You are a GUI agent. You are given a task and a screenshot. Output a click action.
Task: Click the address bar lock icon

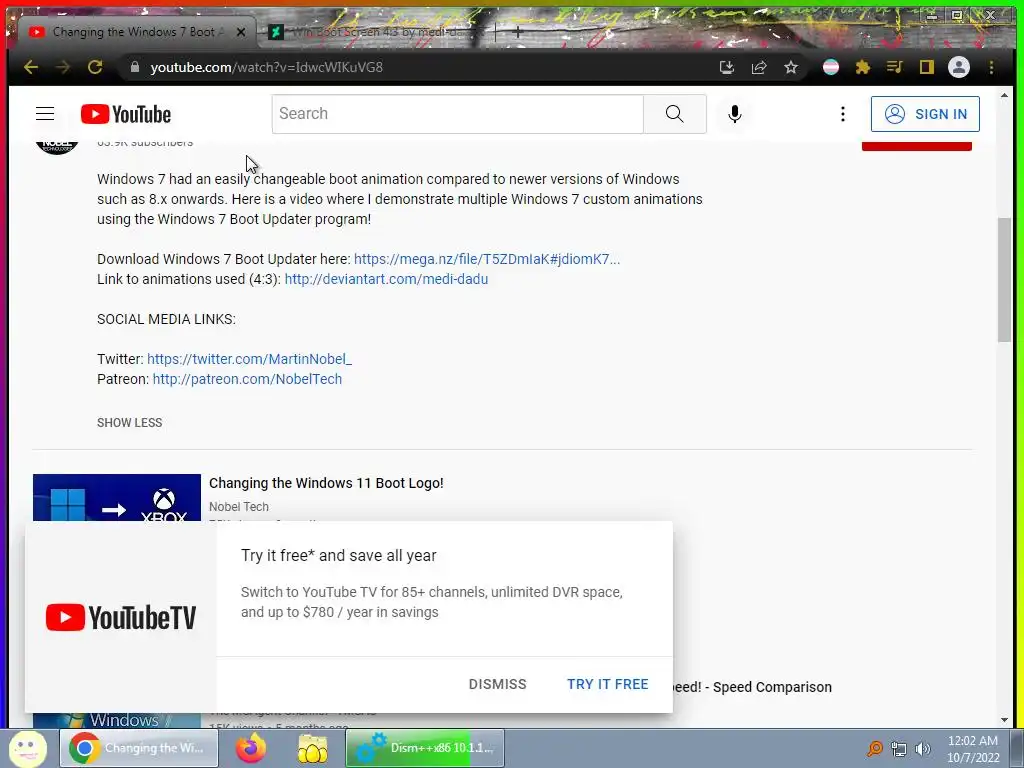tap(135, 67)
